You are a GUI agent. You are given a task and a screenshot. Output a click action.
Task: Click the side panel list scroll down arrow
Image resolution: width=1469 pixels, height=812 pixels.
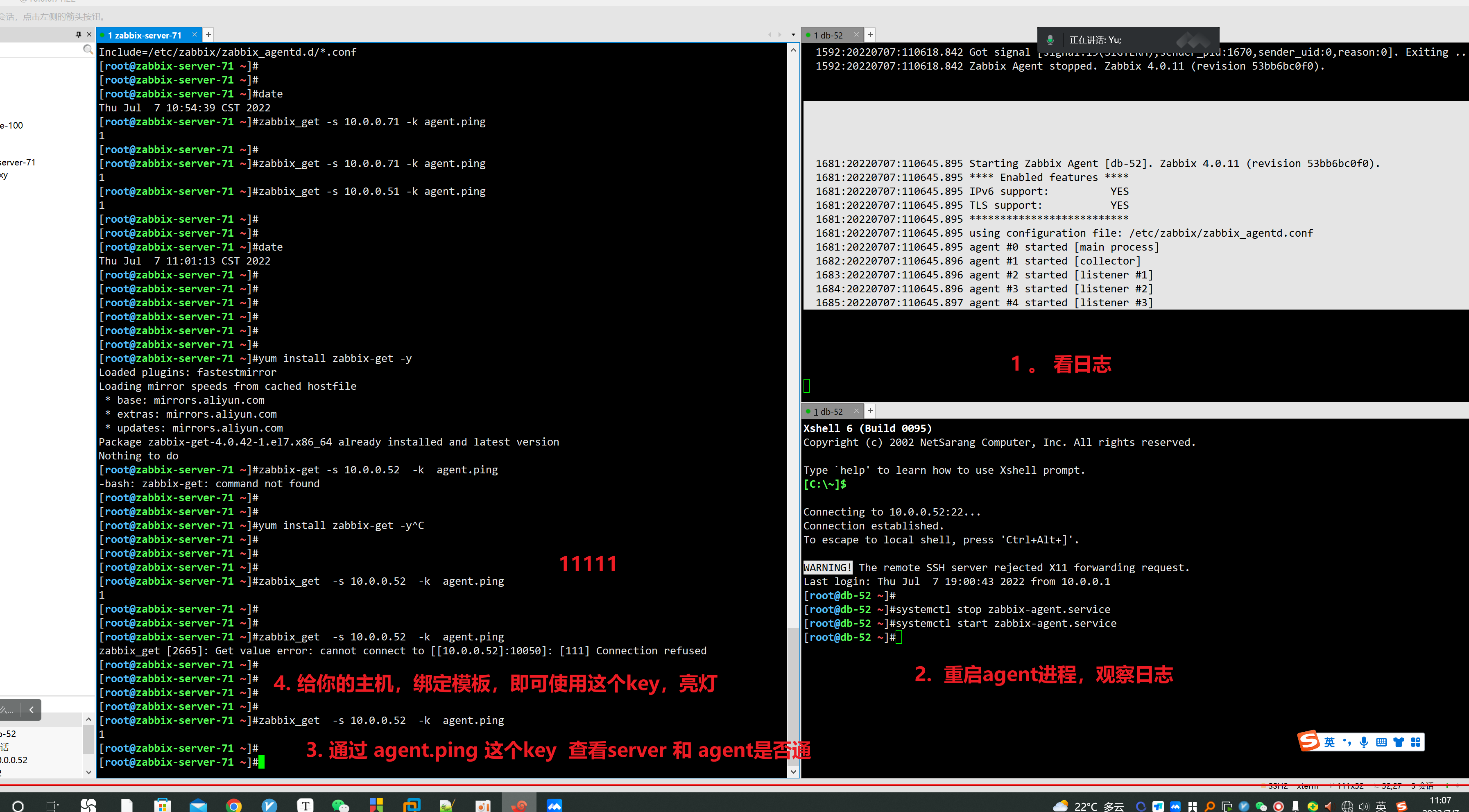pyautogui.click(x=88, y=772)
